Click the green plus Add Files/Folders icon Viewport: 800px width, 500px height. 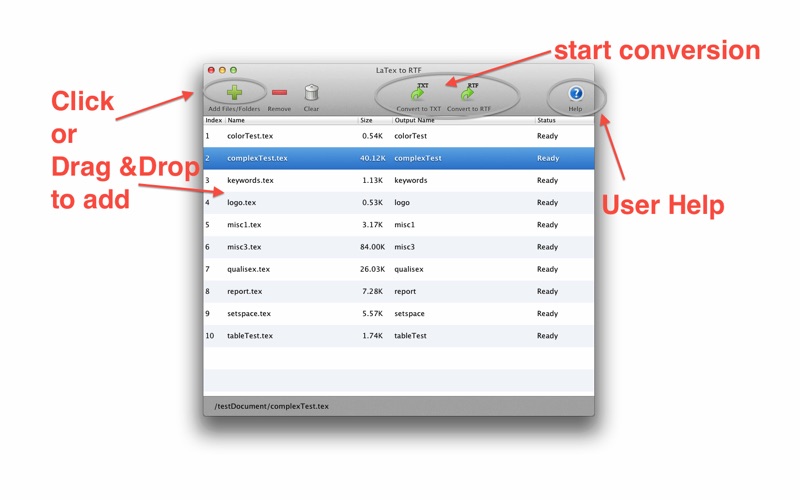point(234,92)
